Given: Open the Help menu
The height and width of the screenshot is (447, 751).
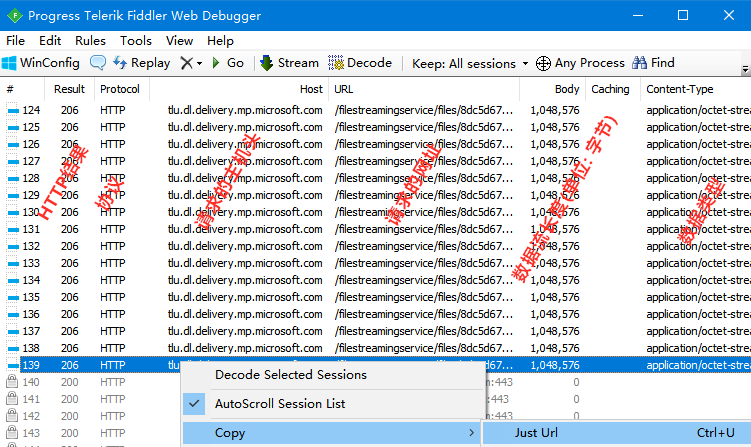Looking at the screenshot, I should click(x=220, y=41).
